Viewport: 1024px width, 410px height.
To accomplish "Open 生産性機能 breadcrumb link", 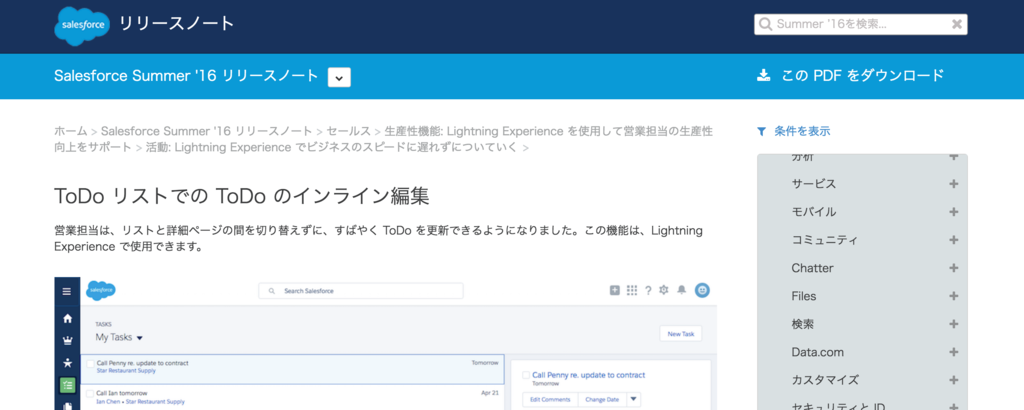I will tap(383, 139).
